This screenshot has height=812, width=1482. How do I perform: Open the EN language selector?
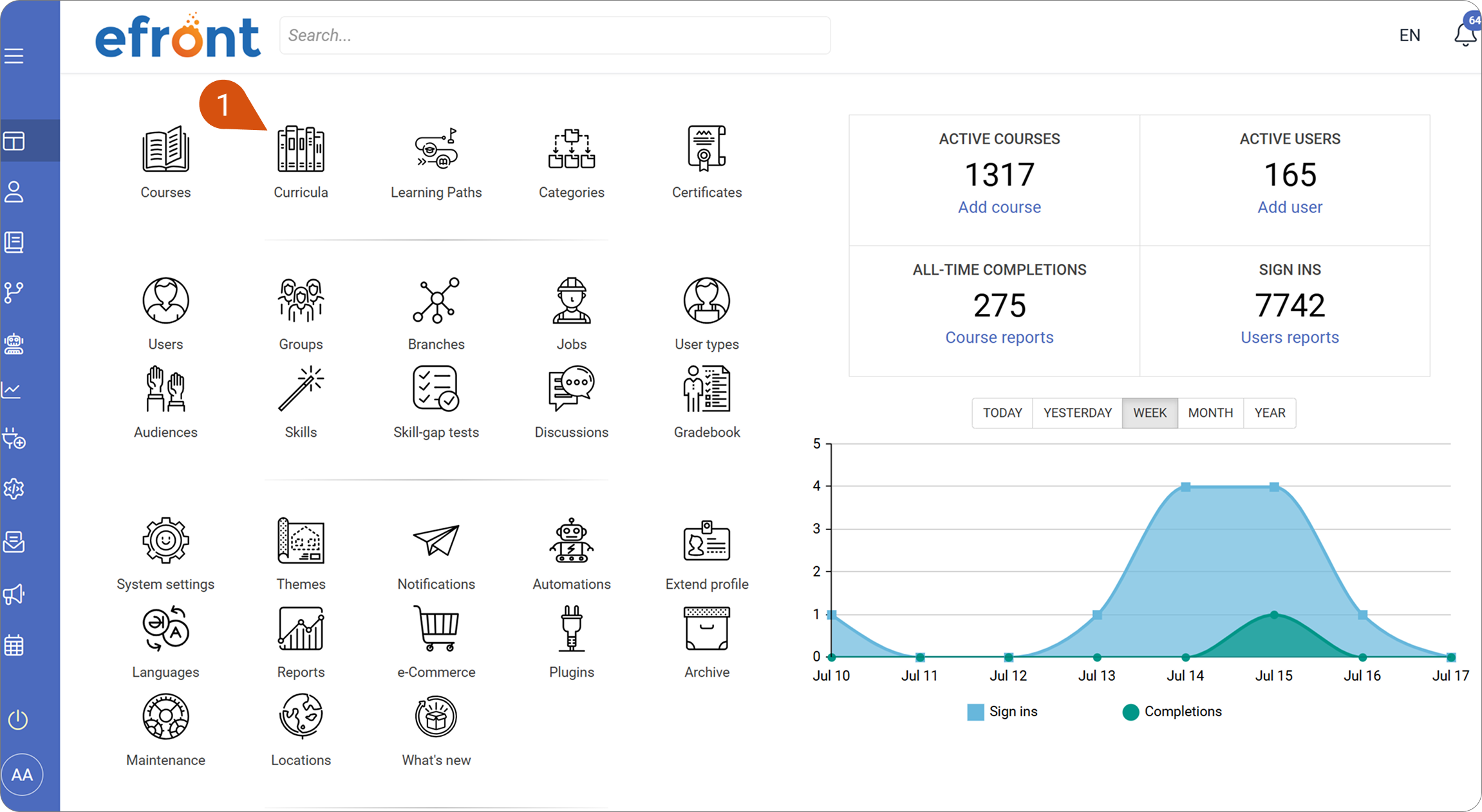tap(1409, 35)
